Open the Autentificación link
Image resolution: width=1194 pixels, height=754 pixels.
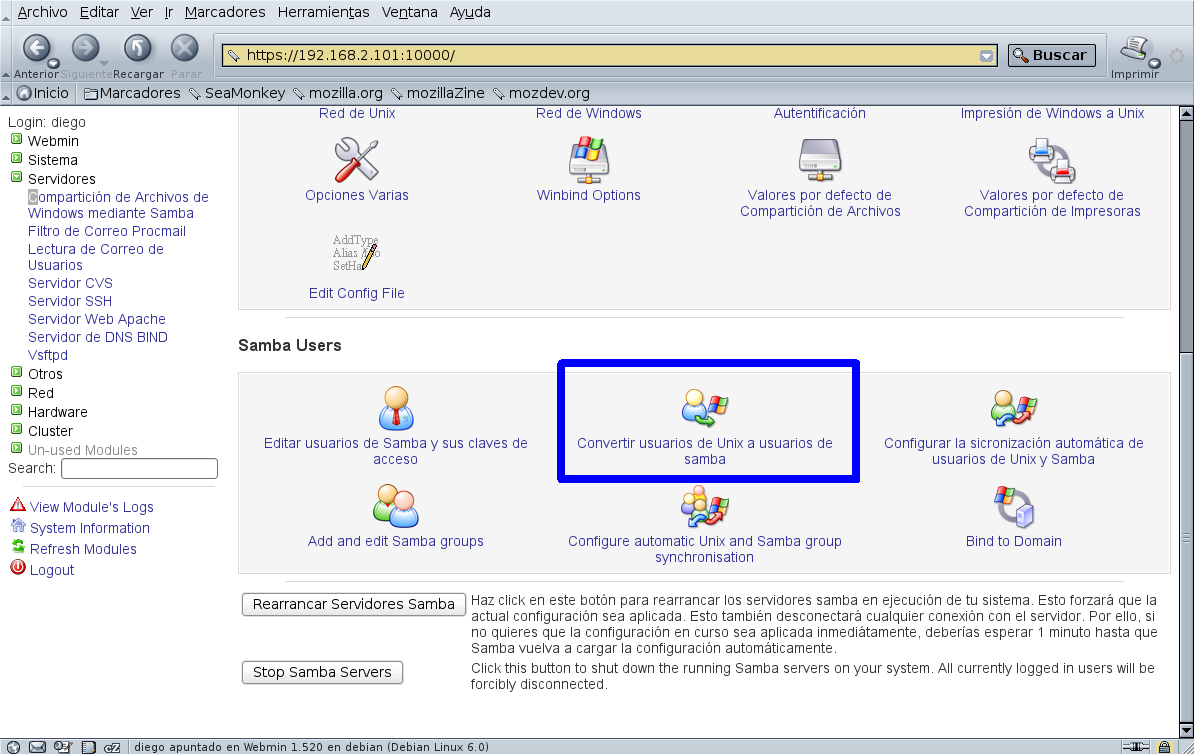coord(819,113)
